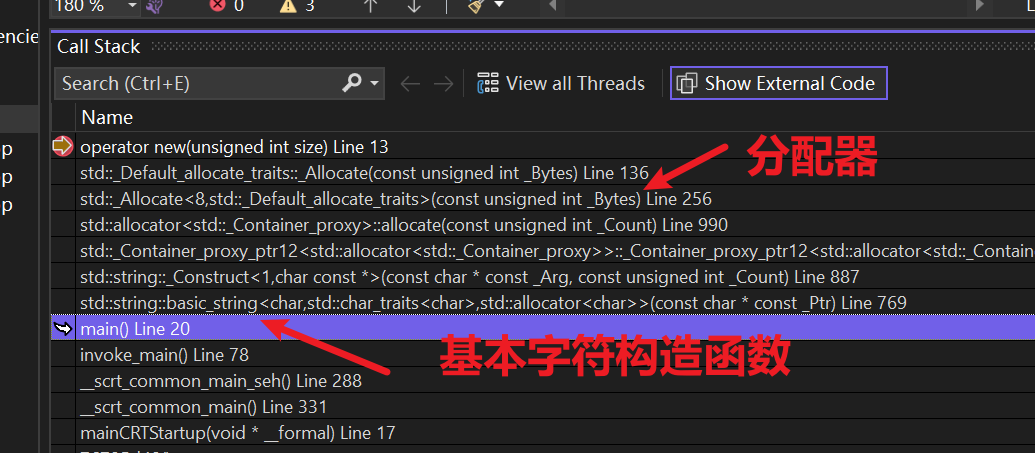Image resolution: width=1035 pixels, height=453 pixels.
Task: Click the code cleanup broom icon
Action: (x=478, y=6)
